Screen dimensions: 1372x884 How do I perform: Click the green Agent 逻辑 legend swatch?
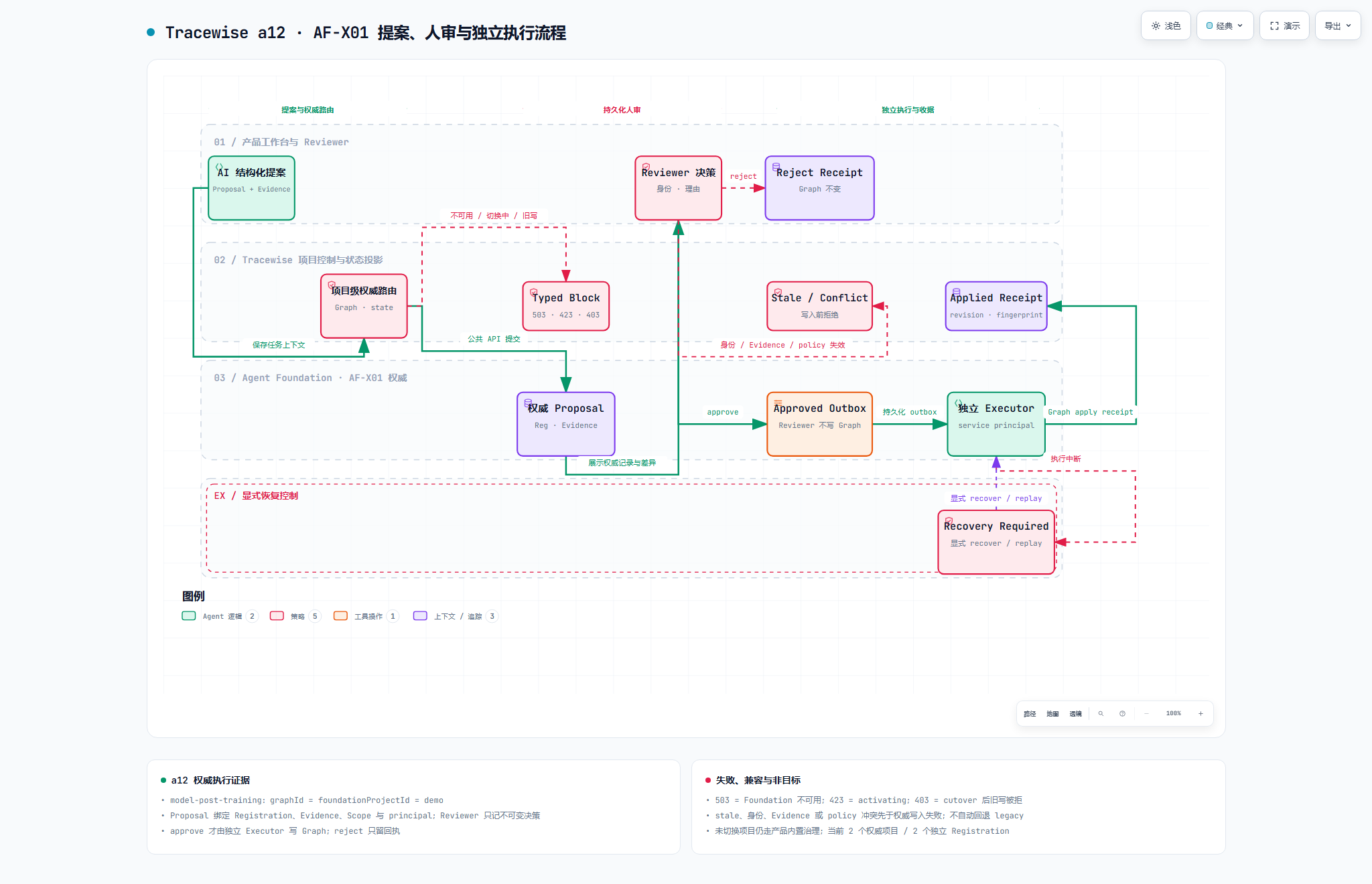tap(189, 616)
